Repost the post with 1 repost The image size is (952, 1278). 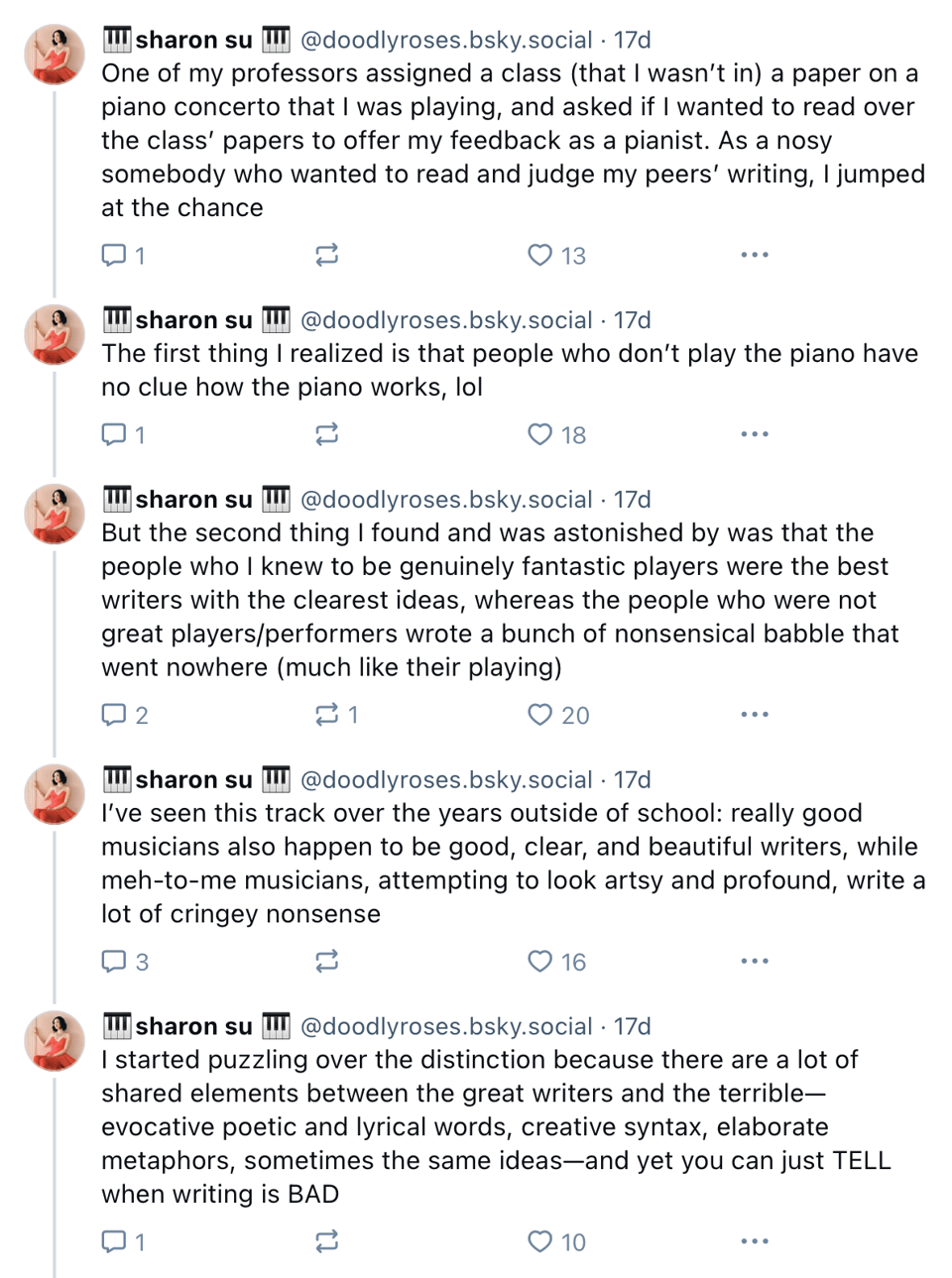[327, 715]
